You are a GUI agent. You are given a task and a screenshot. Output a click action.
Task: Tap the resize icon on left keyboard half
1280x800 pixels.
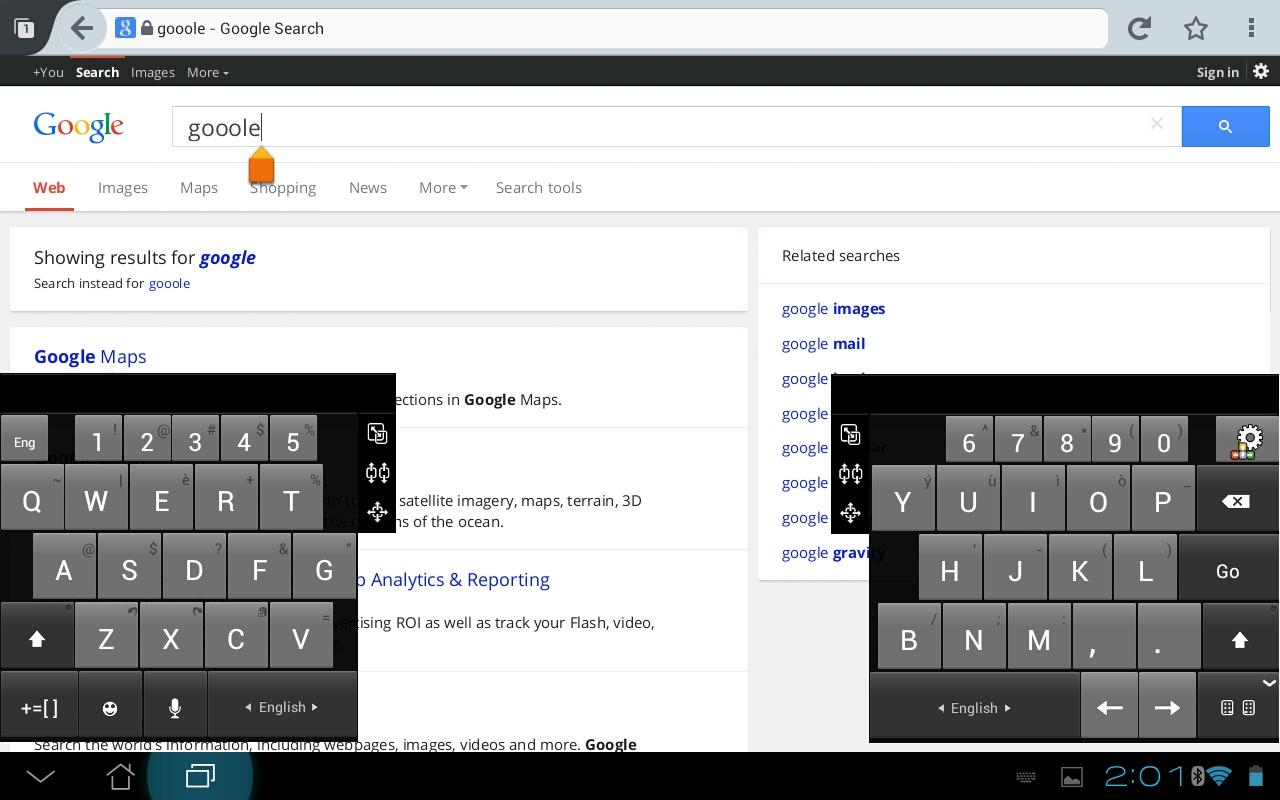[377, 433]
